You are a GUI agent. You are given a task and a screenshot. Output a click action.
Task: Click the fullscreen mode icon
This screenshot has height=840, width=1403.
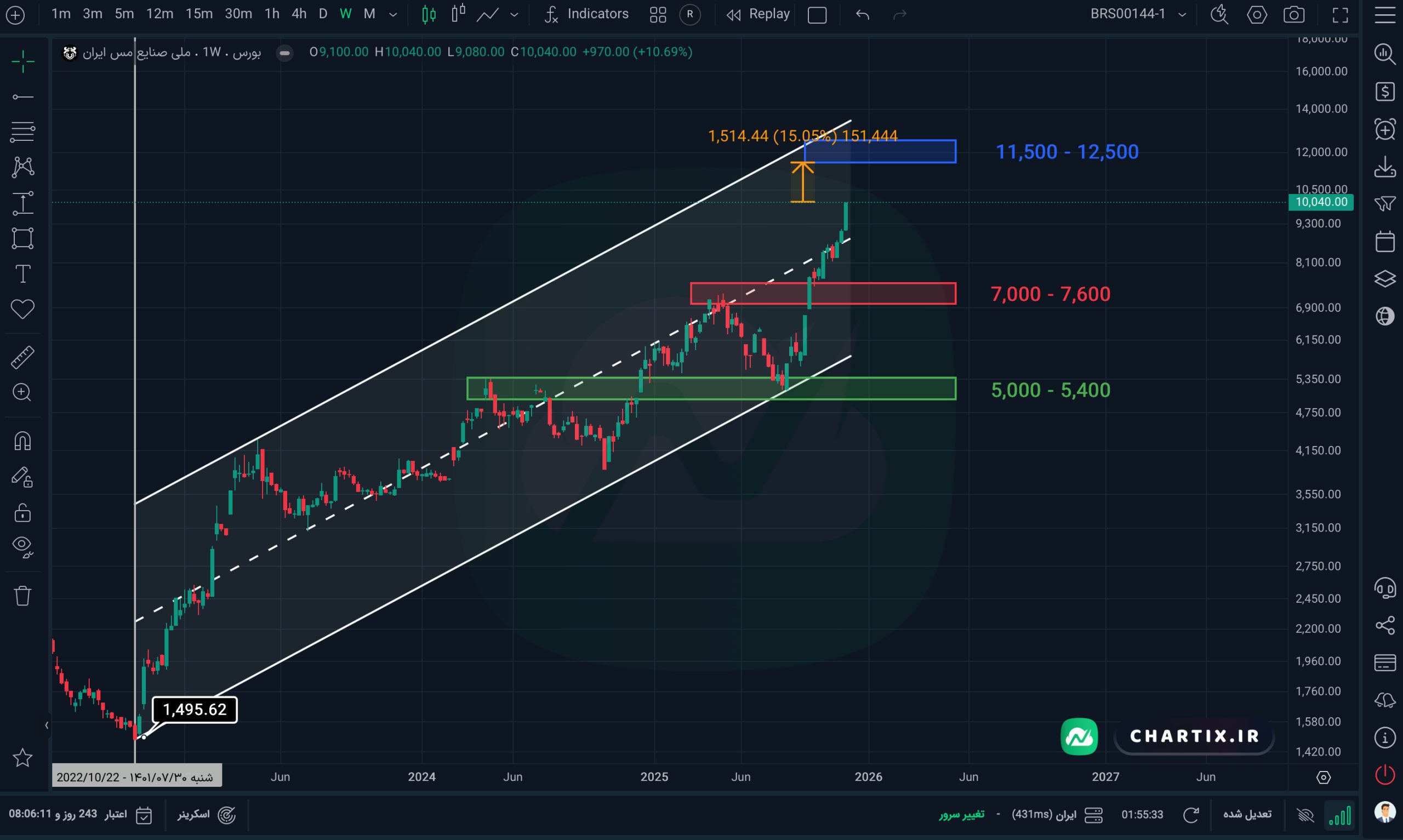click(1340, 15)
